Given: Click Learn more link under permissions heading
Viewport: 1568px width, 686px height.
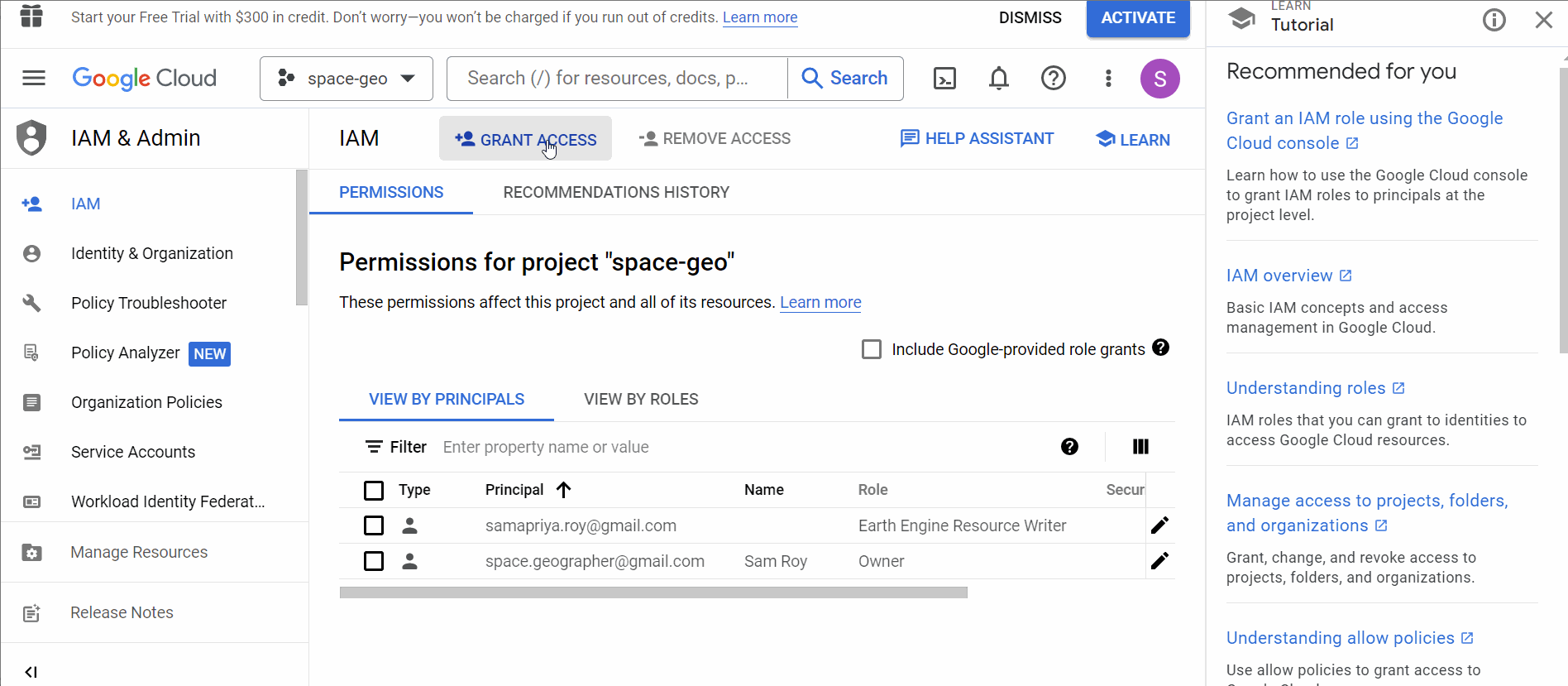Looking at the screenshot, I should (820, 302).
